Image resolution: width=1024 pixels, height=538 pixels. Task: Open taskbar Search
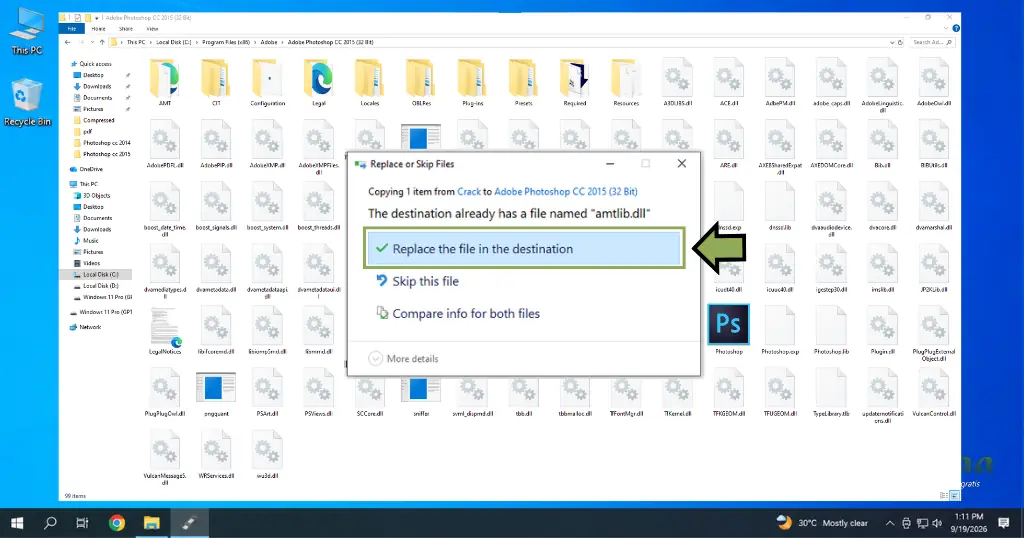click(x=50, y=523)
